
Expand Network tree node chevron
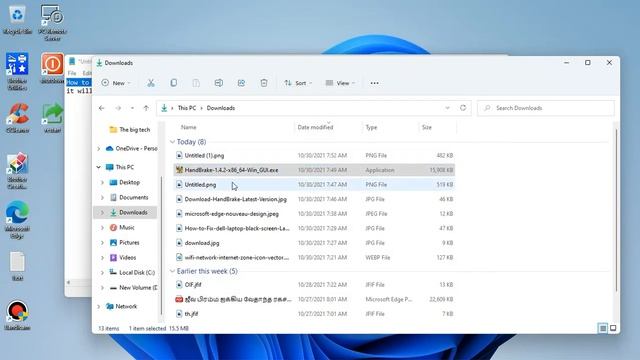click(x=98, y=307)
